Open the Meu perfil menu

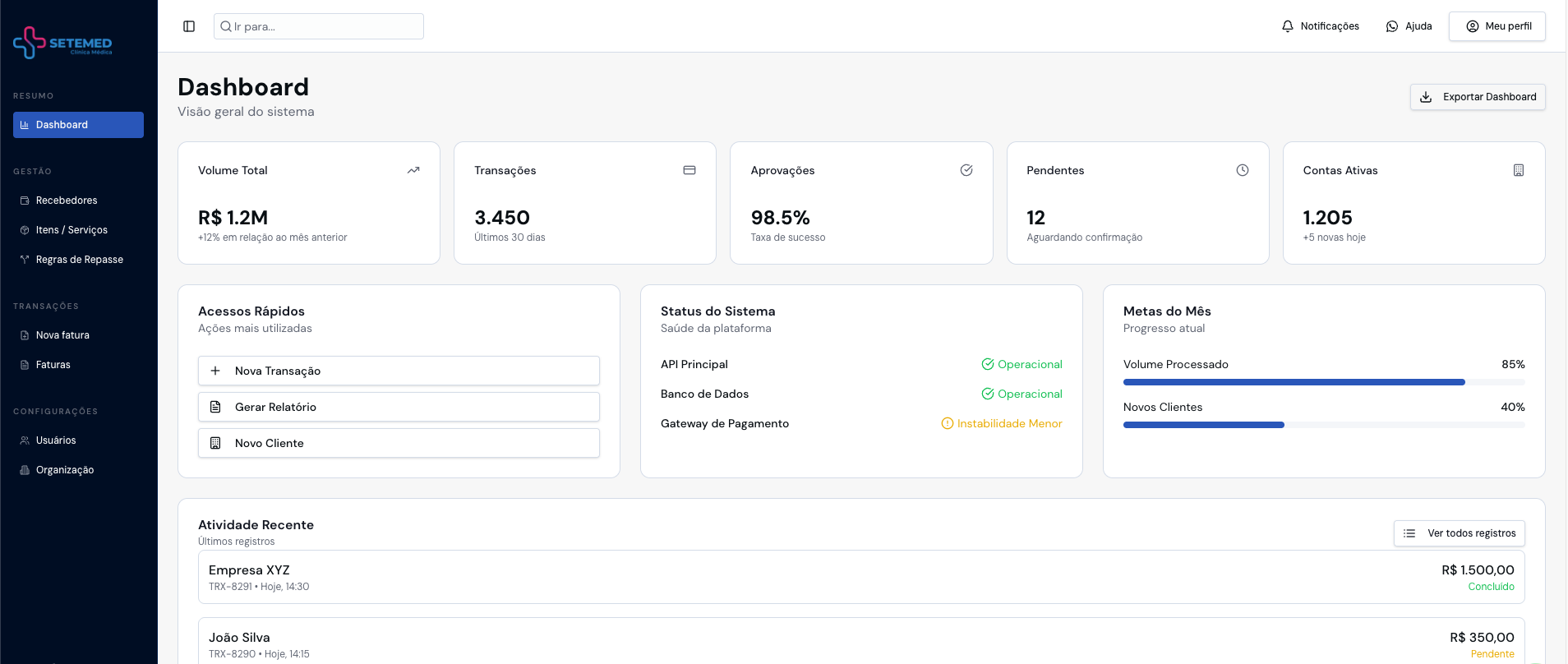coord(1497,26)
